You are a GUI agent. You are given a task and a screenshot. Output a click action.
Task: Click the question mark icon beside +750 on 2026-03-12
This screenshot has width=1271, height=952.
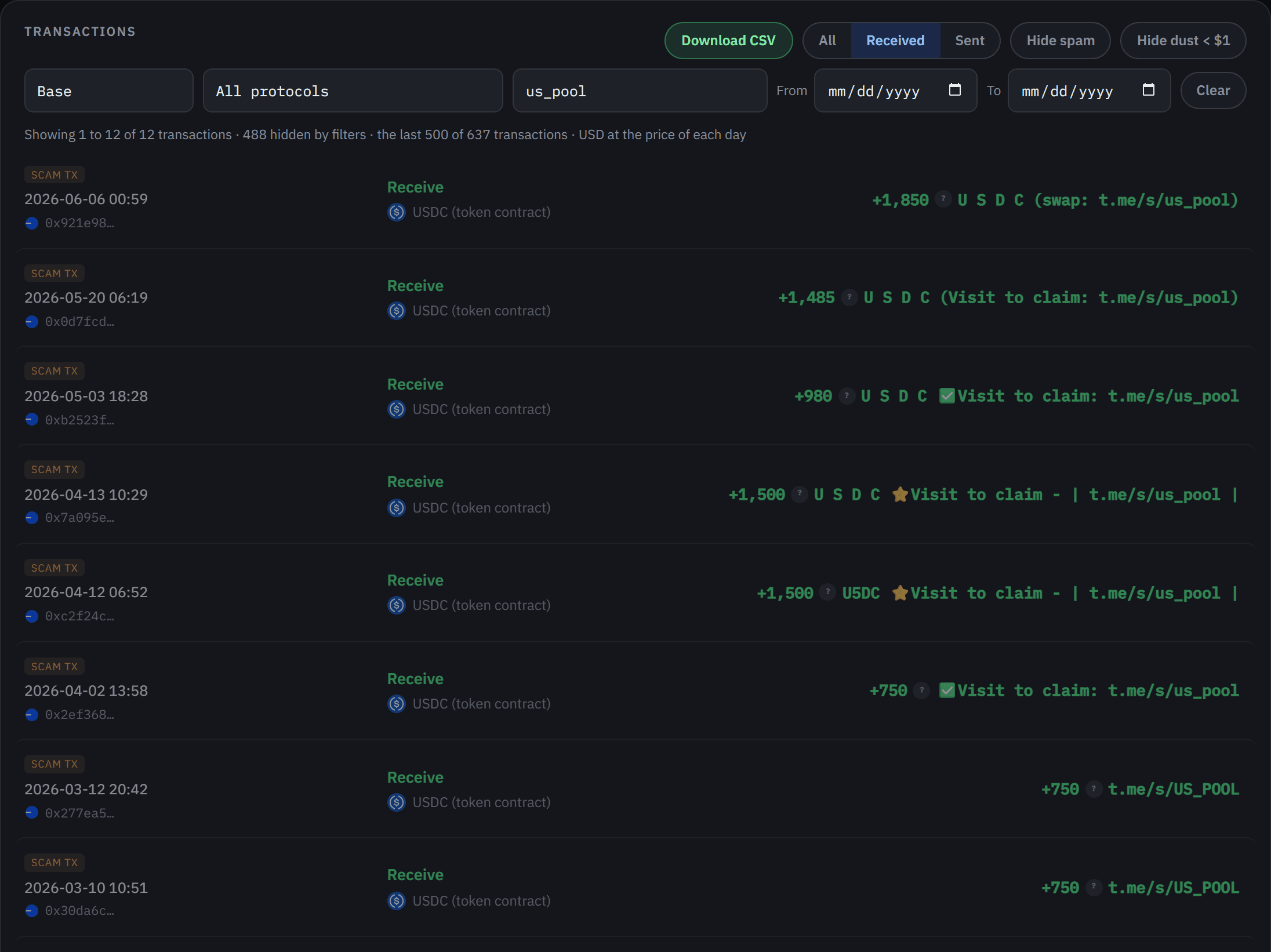[1094, 789]
